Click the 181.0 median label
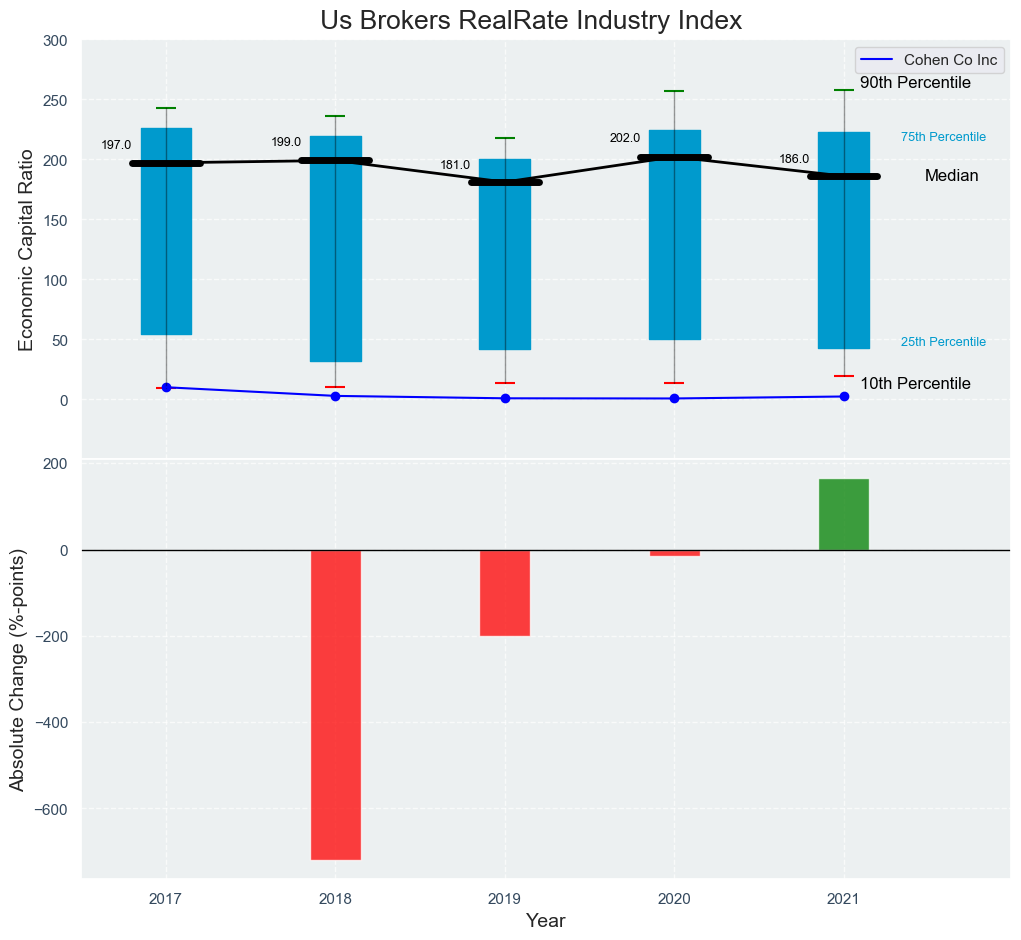The height and width of the screenshot is (940, 1021). click(x=455, y=165)
